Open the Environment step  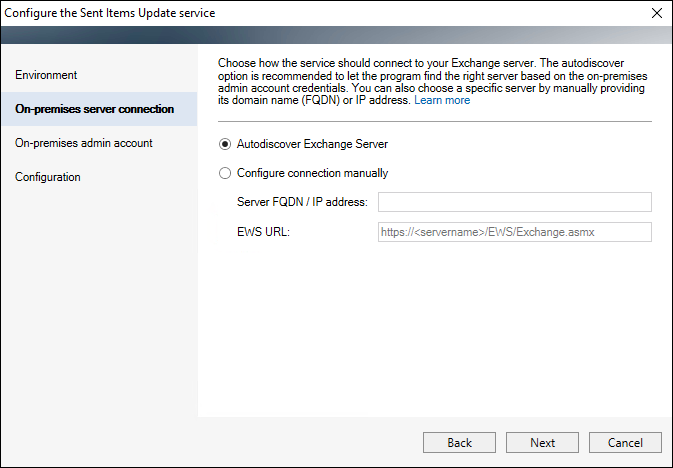pyautogui.click(x=46, y=75)
